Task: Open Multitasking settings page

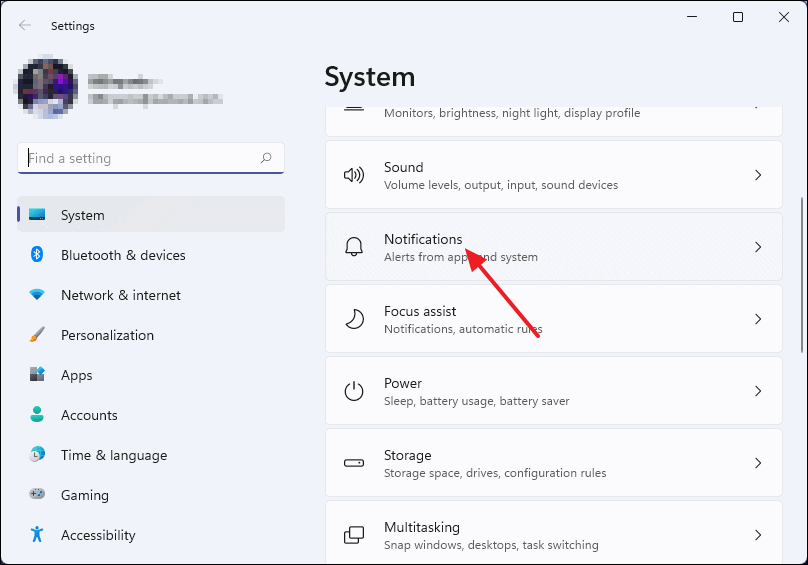Action: pyautogui.click(x=554, y=532)
